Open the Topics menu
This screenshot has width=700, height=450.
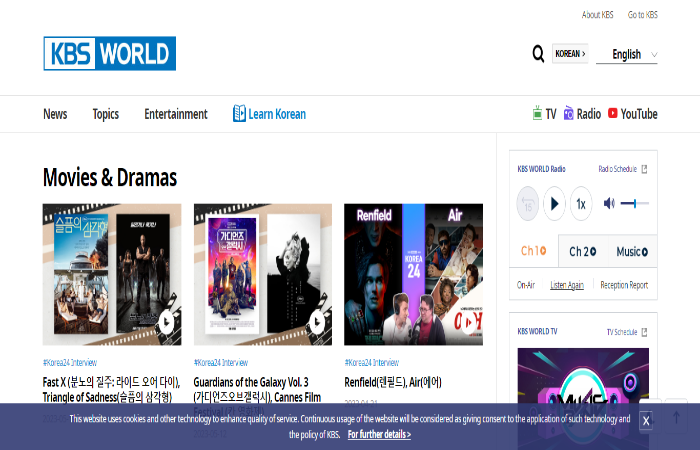pos(106,114)
